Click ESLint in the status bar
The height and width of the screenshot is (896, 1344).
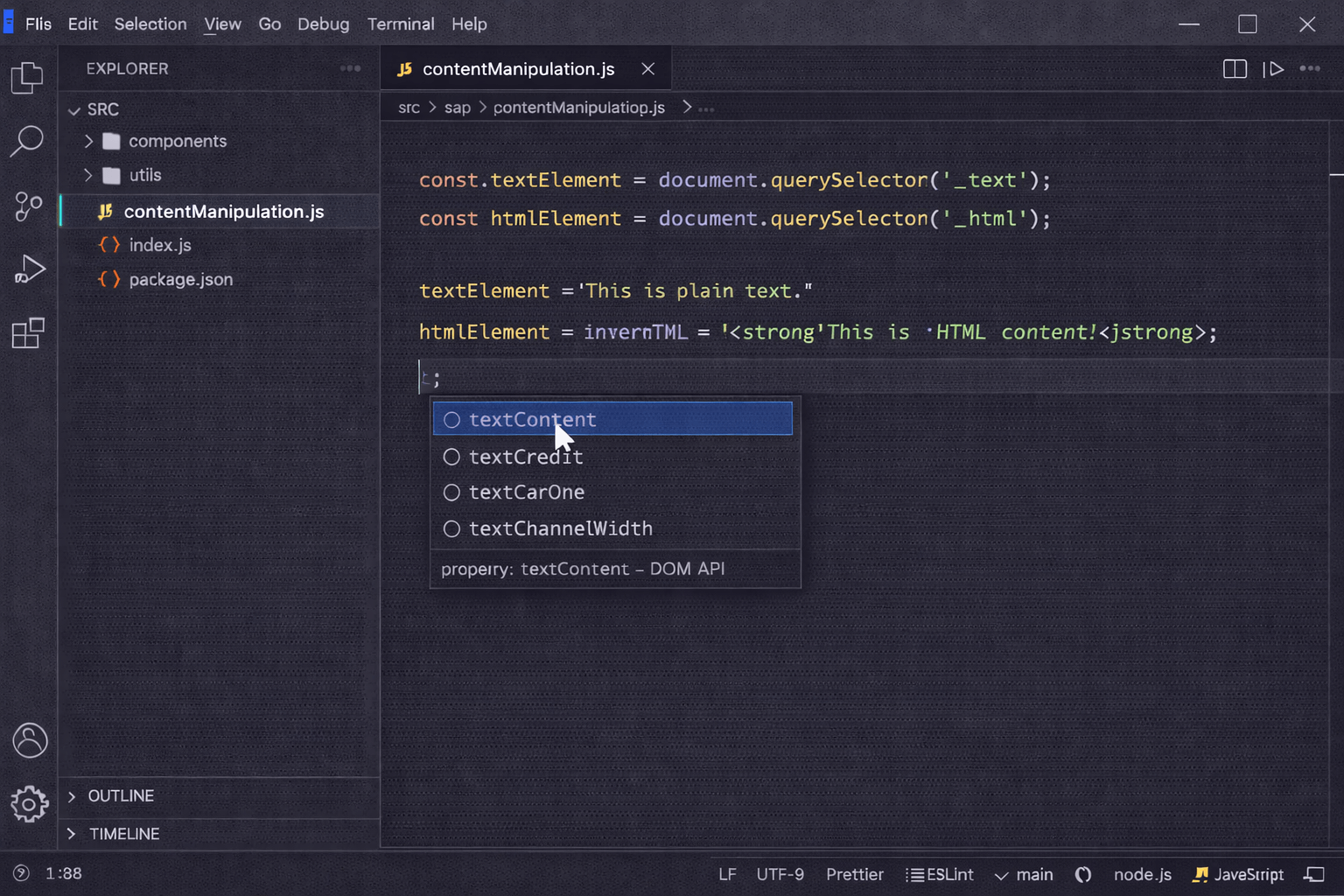[939, 874]
